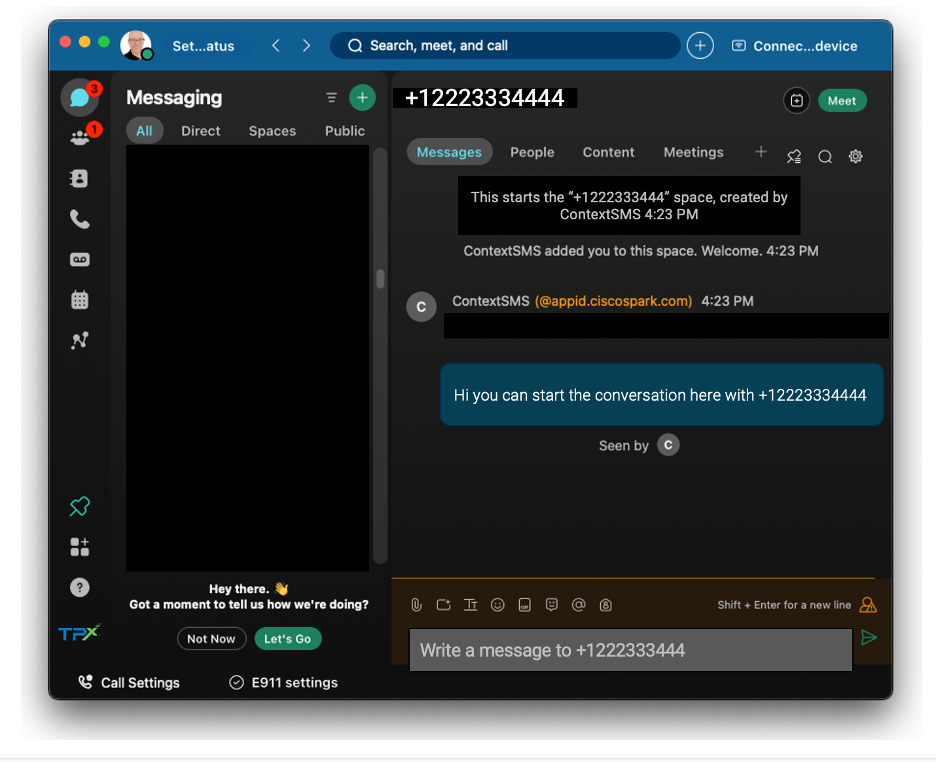Open the space settings gear icon
Image resolution: width=936 pixels, height=762 pixels.
click(x=855, y=156)
